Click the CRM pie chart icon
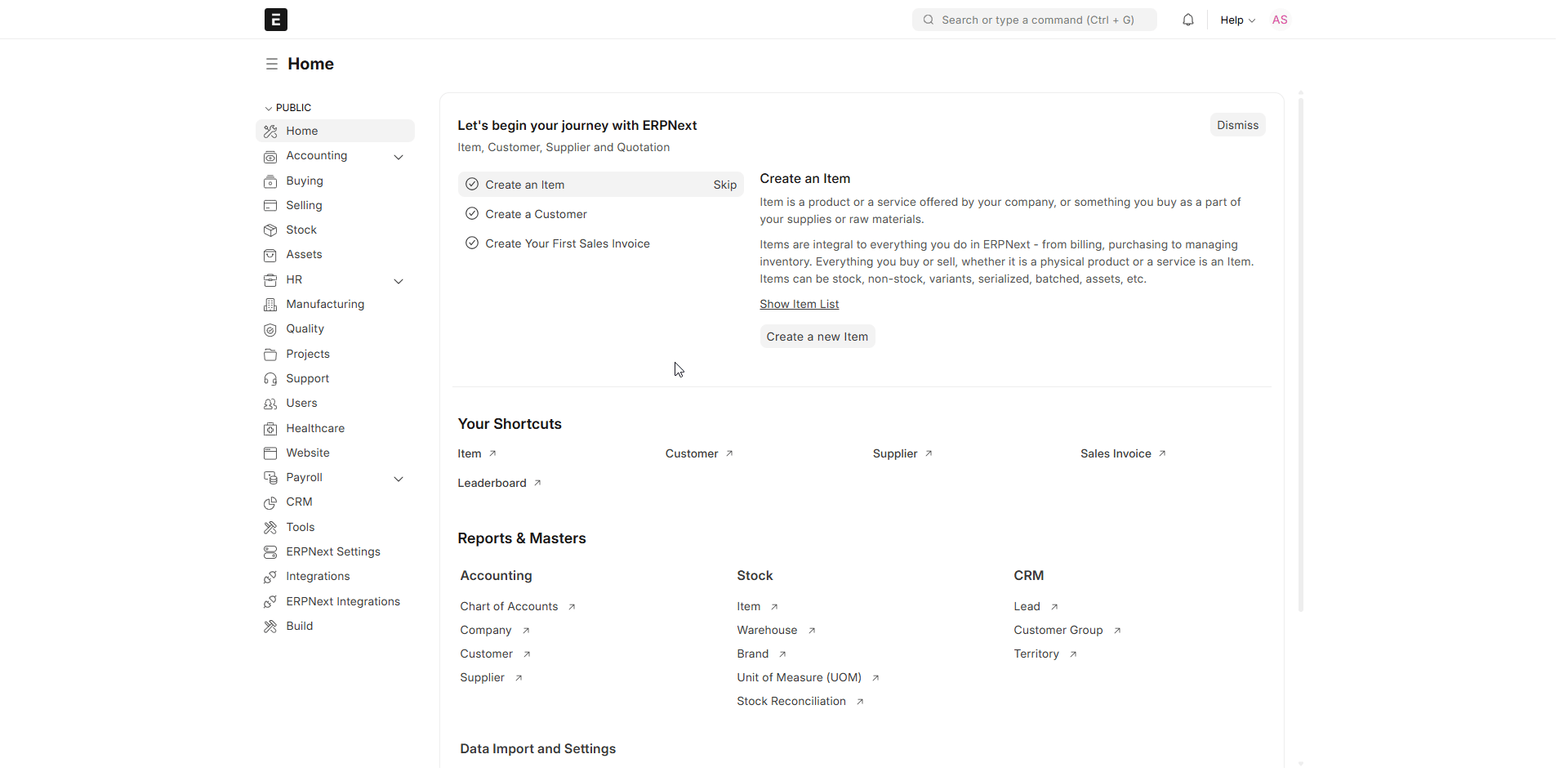The image size is (1568, 772). (270, 503)
